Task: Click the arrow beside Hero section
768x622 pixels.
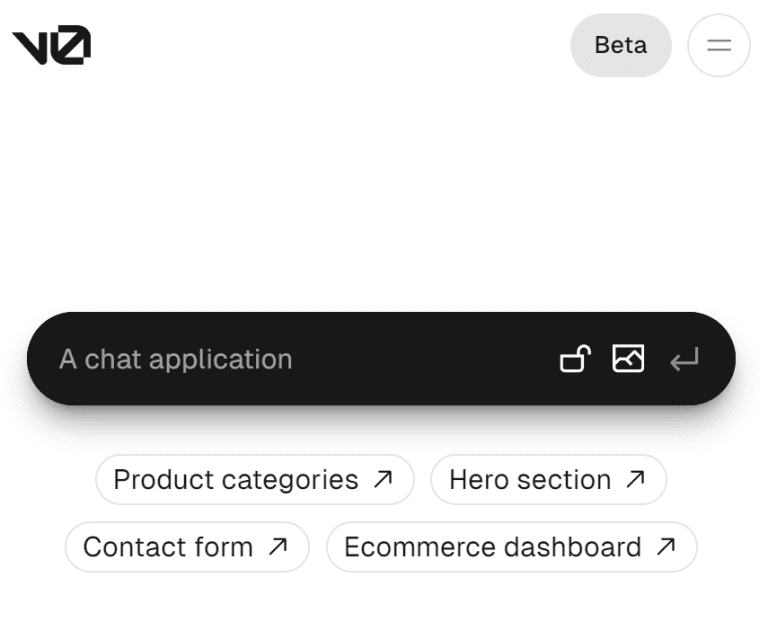Action: pyautogui.click(x=636, y=480)
